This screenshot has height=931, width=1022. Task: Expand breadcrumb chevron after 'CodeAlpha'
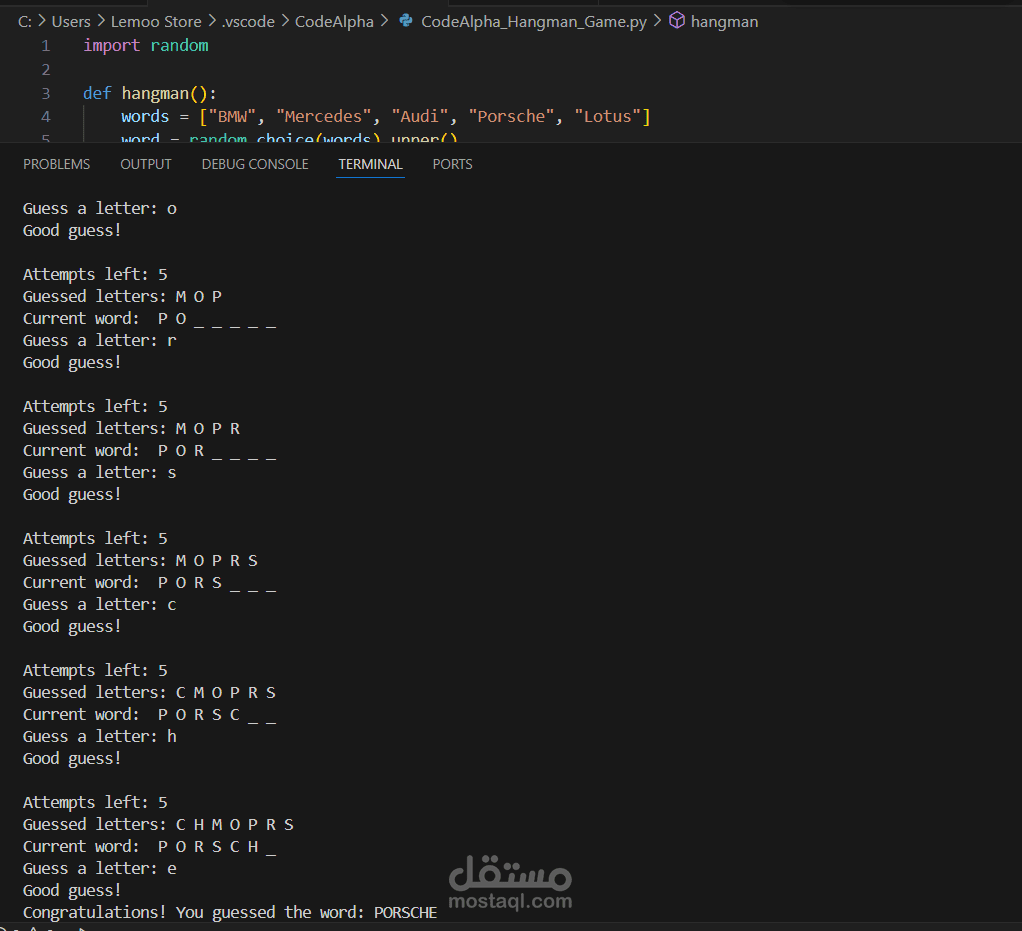coord(385,22)
